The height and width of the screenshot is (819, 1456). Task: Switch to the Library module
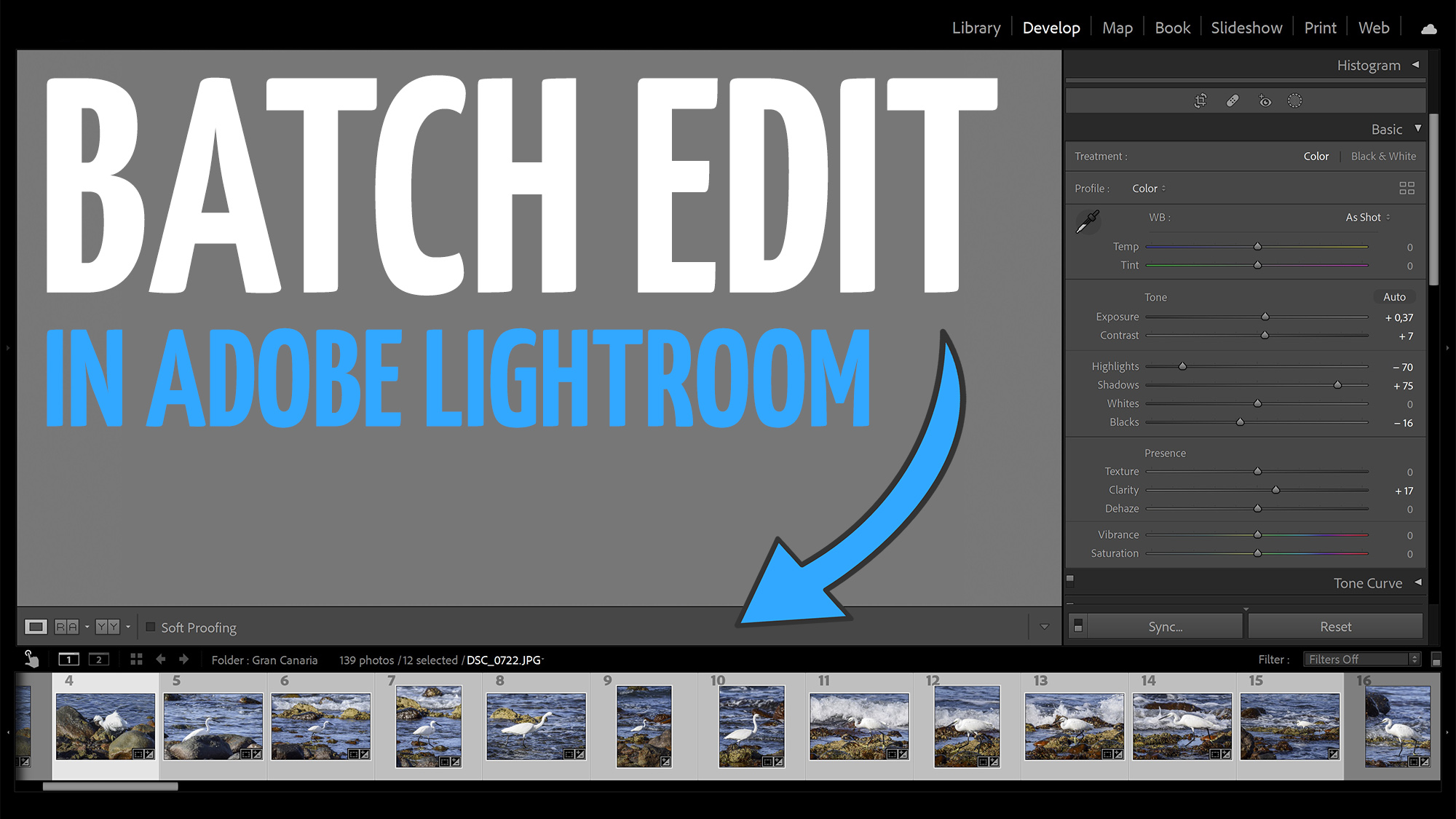point(976,27)
